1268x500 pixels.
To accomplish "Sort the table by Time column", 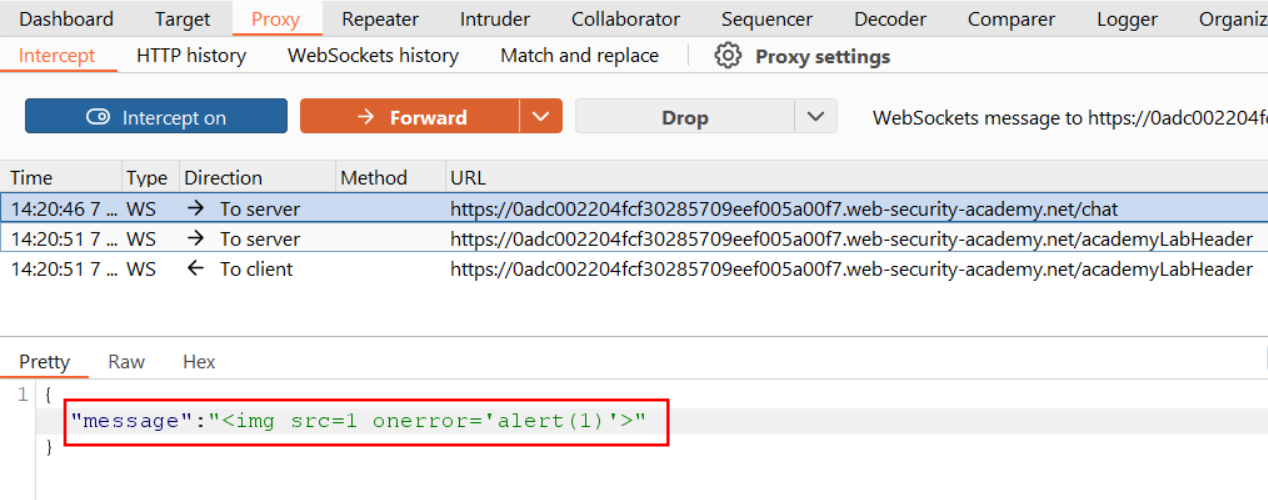I will pyautogui.click(x=32, y=178).
